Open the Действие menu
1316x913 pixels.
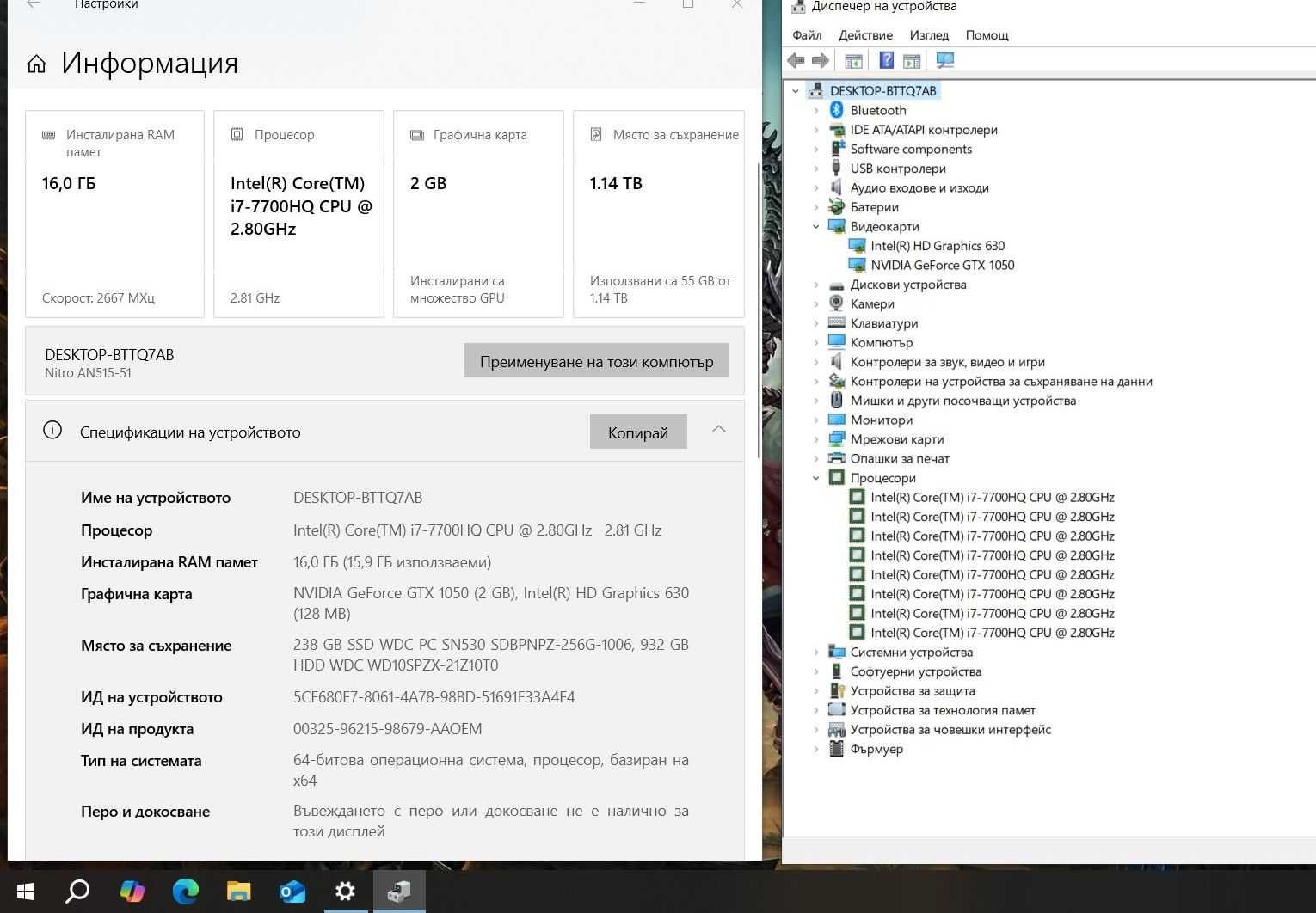pyautogui.click(x=865, y=35)
